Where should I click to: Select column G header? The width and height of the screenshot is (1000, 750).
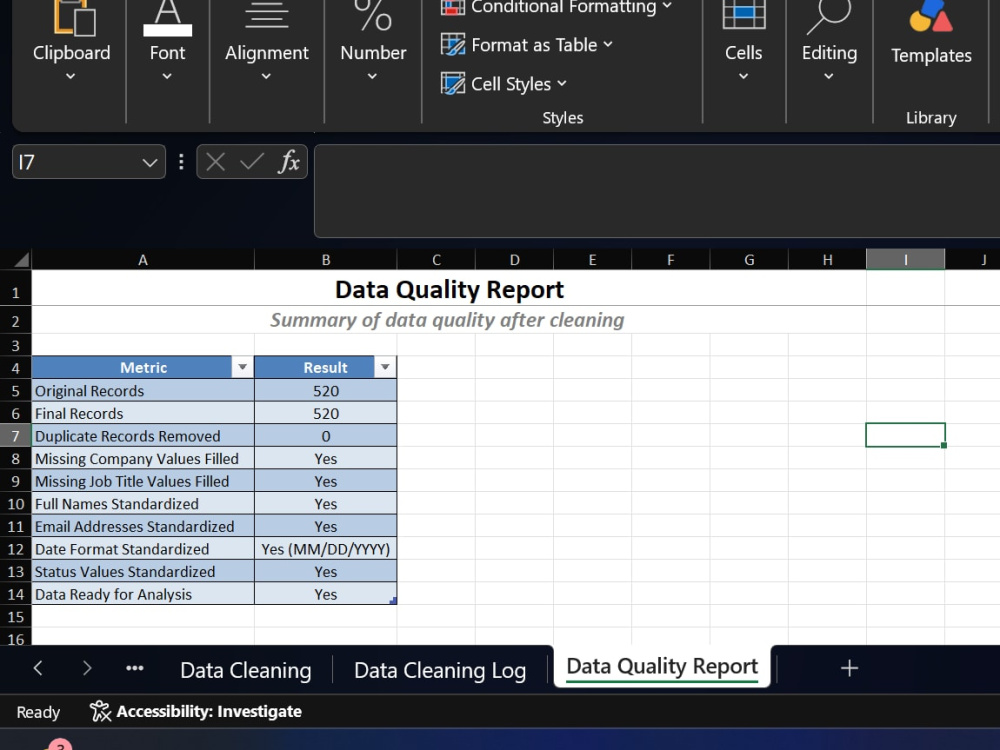click(x=749, y=260)
